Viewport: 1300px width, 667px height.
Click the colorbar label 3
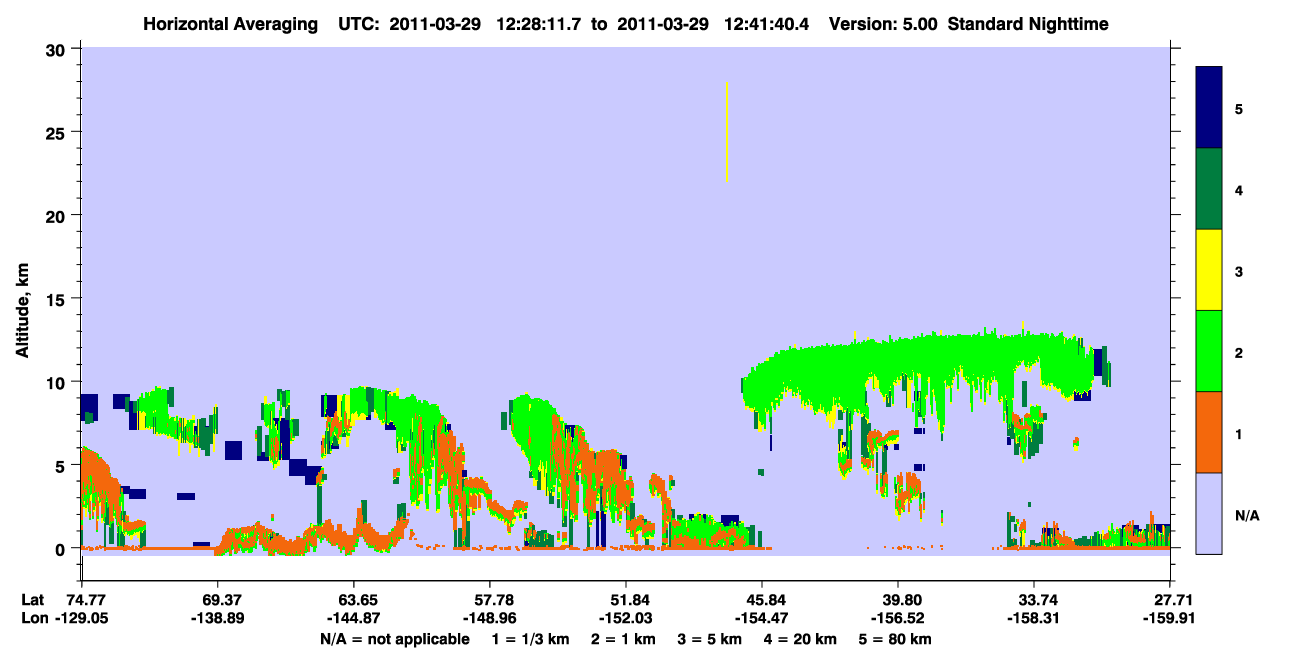tap(1239, 271)
